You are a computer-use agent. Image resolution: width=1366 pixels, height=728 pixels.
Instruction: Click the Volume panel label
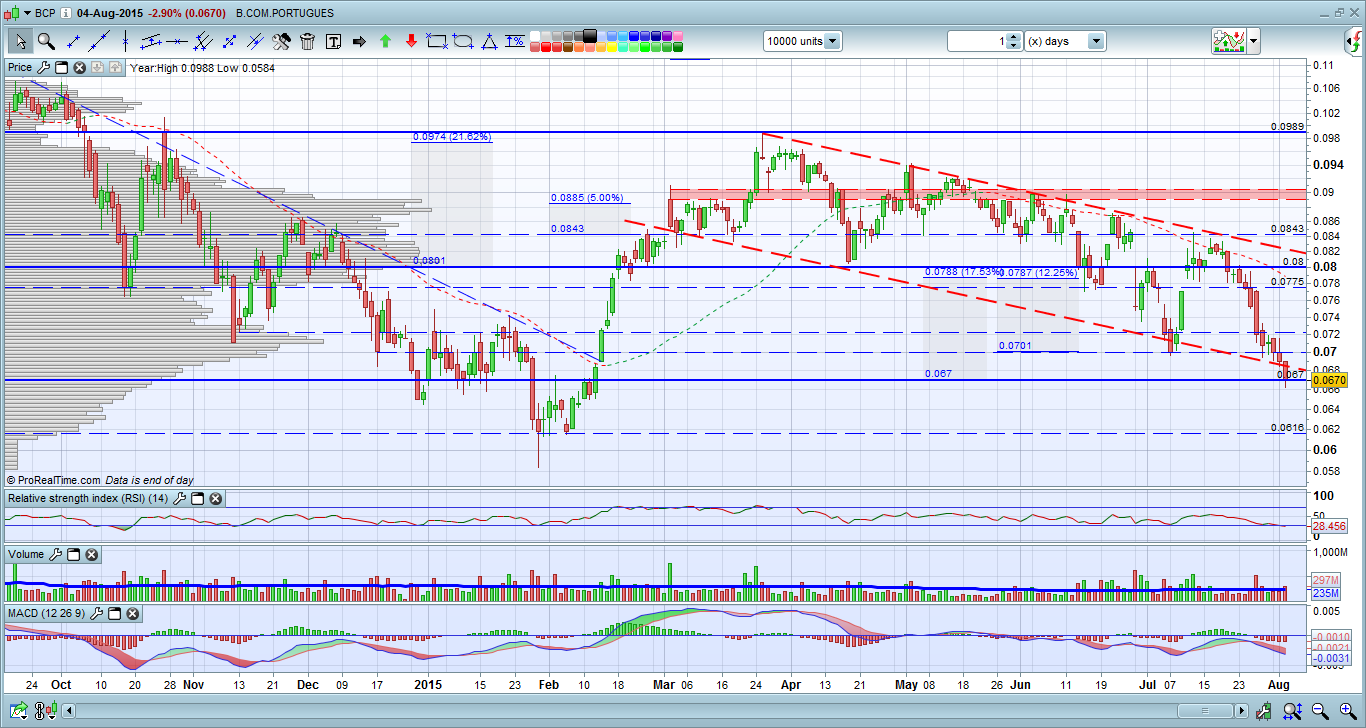point(26,554)
